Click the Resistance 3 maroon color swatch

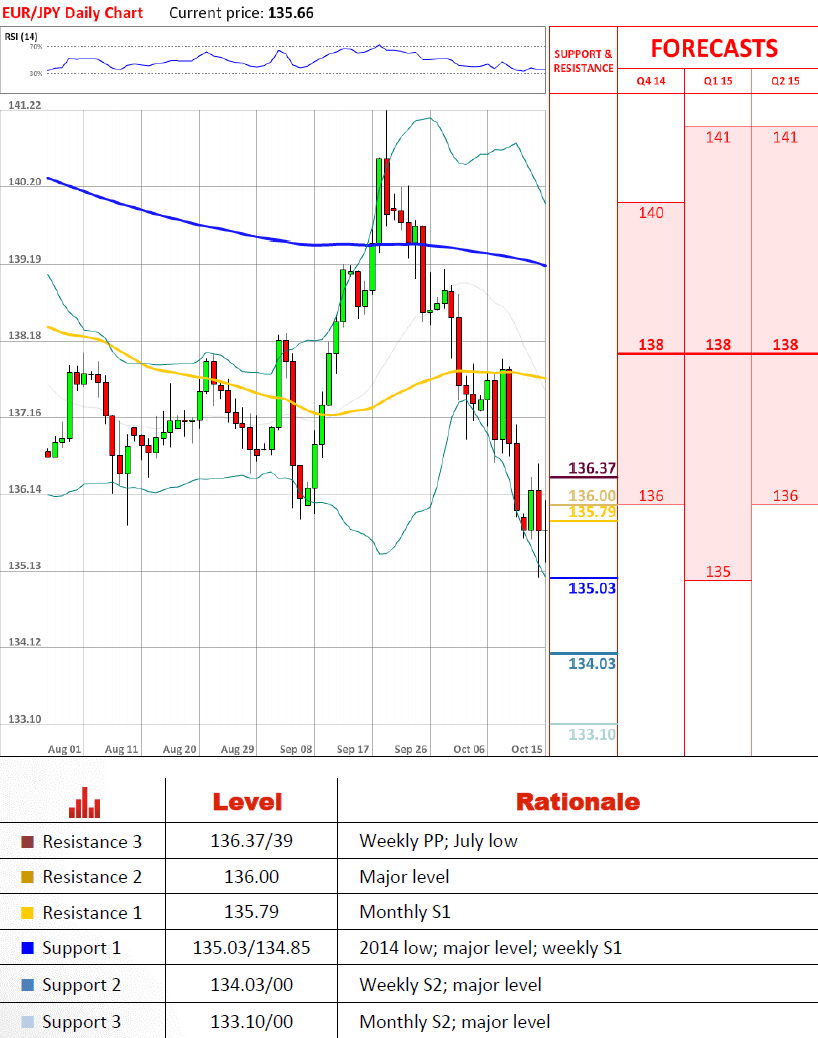[27, 842]
